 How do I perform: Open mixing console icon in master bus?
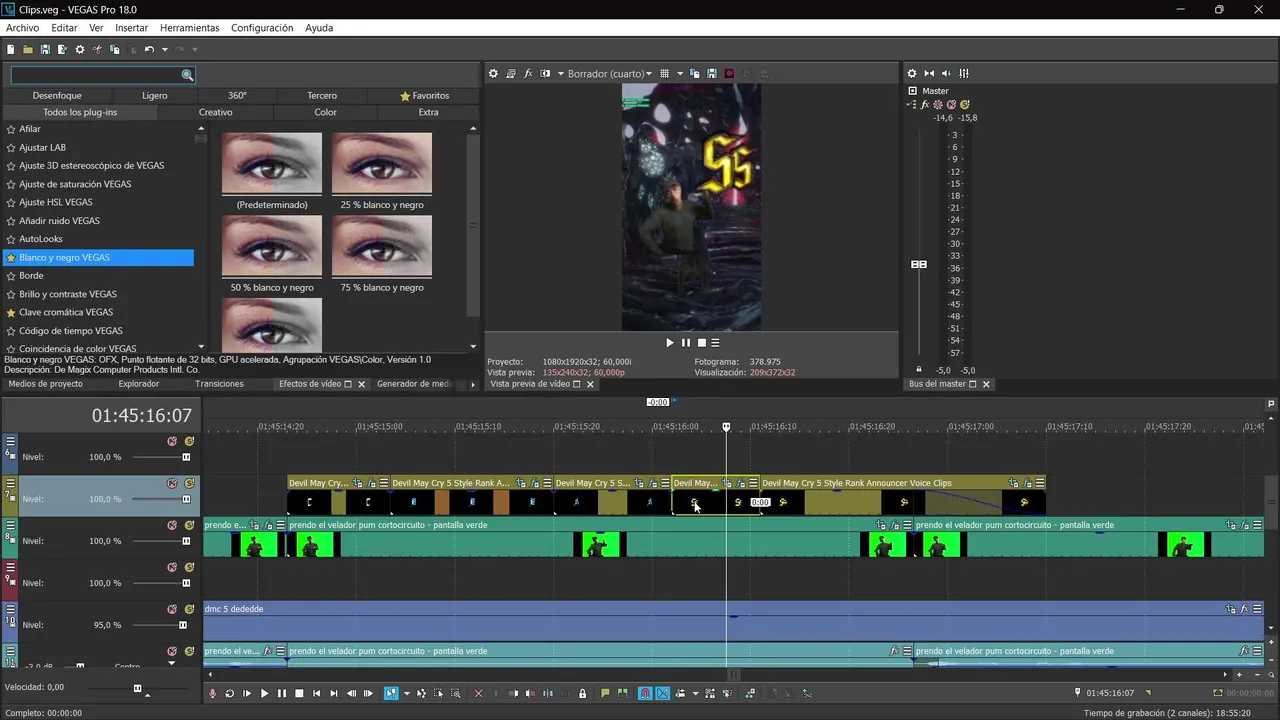click(964, 73)
